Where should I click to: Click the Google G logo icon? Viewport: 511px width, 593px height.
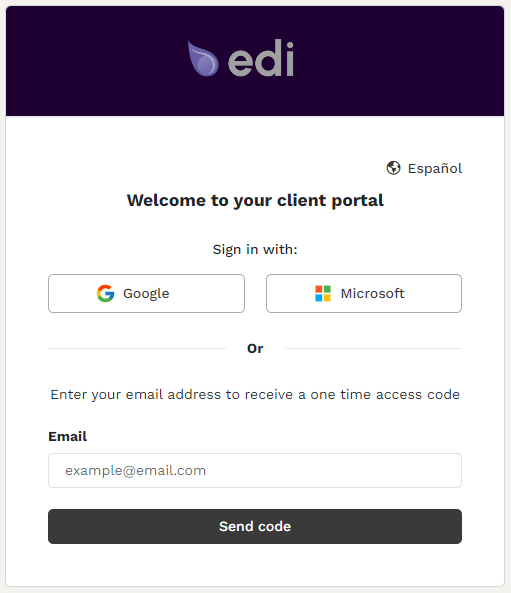coord(106,293)
